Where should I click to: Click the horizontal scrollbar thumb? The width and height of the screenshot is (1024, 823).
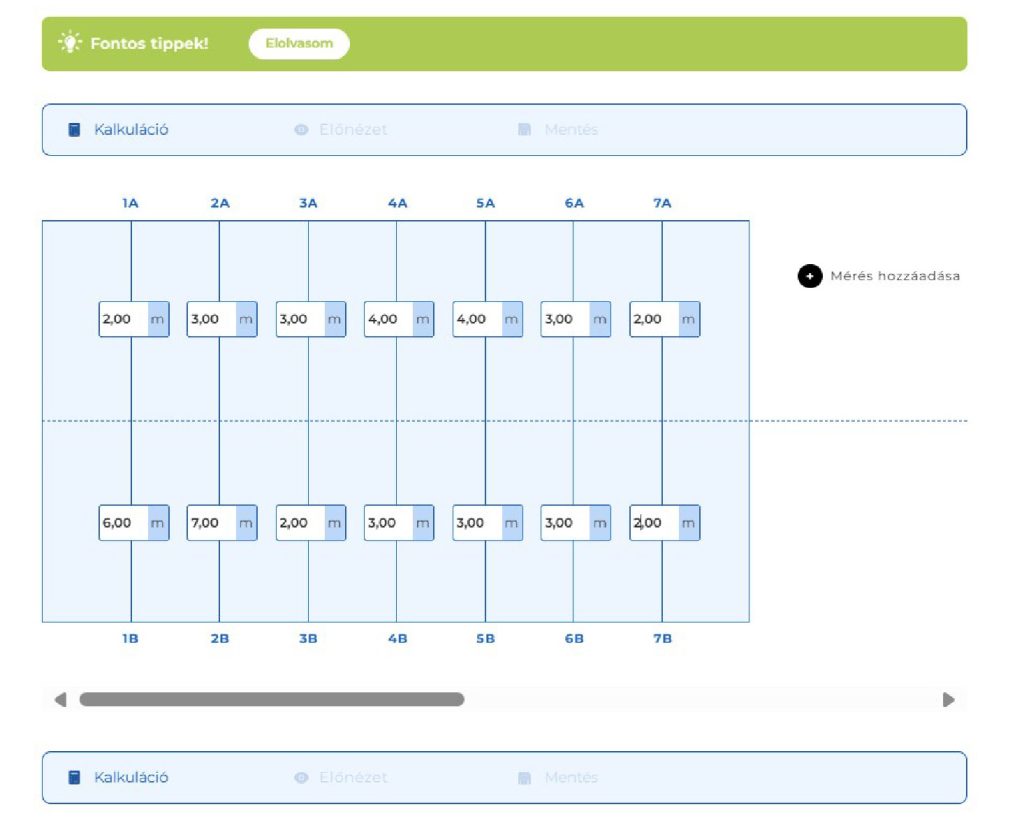tap(271, 700)
